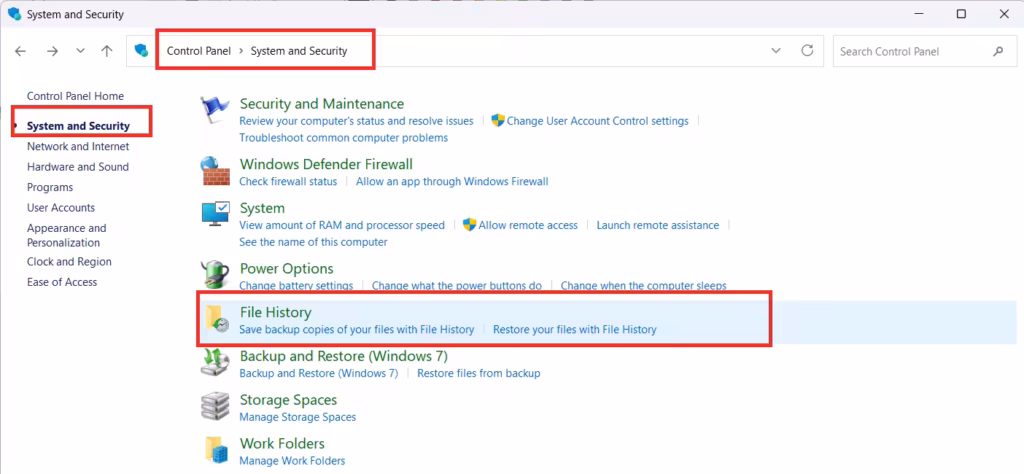Open the Windows Defender Firewall heading
The height and width of the screenshot is (474, 1024).
pyautogui.click(x=327, y=164)
